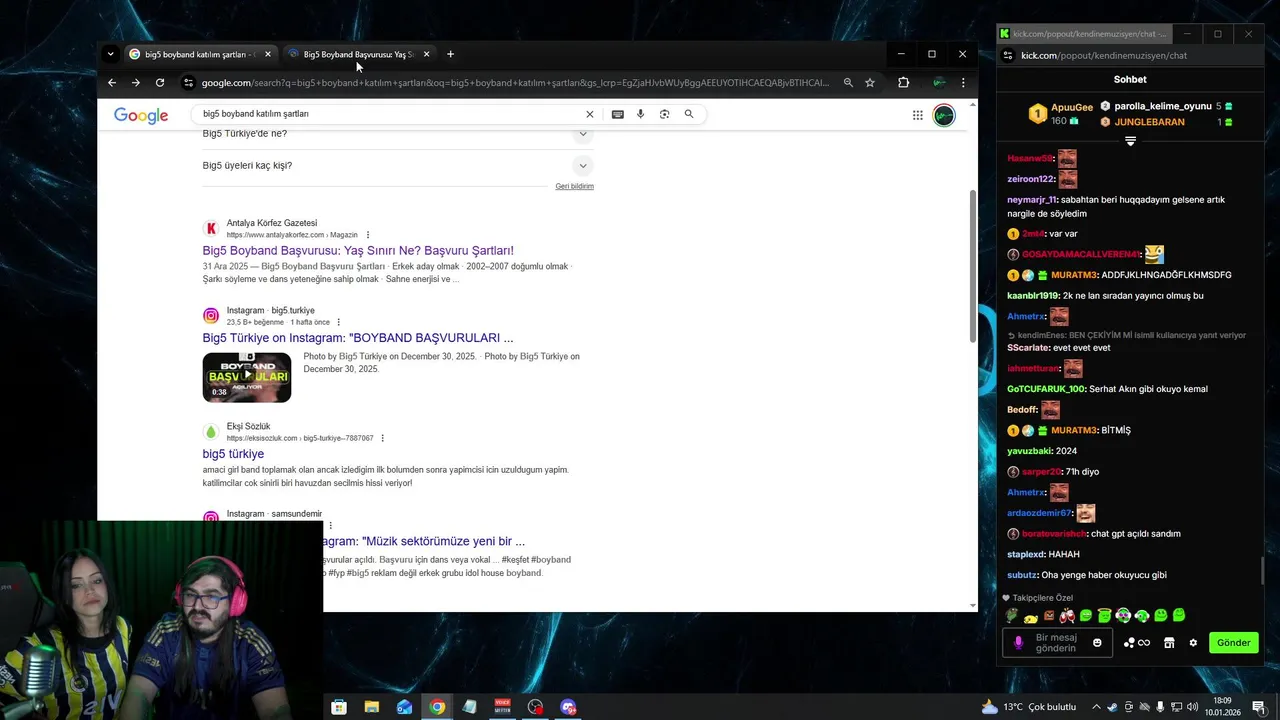
Task: Play the Boyband Başvuruları video thumbnail
Action: (x=247, y=377)
